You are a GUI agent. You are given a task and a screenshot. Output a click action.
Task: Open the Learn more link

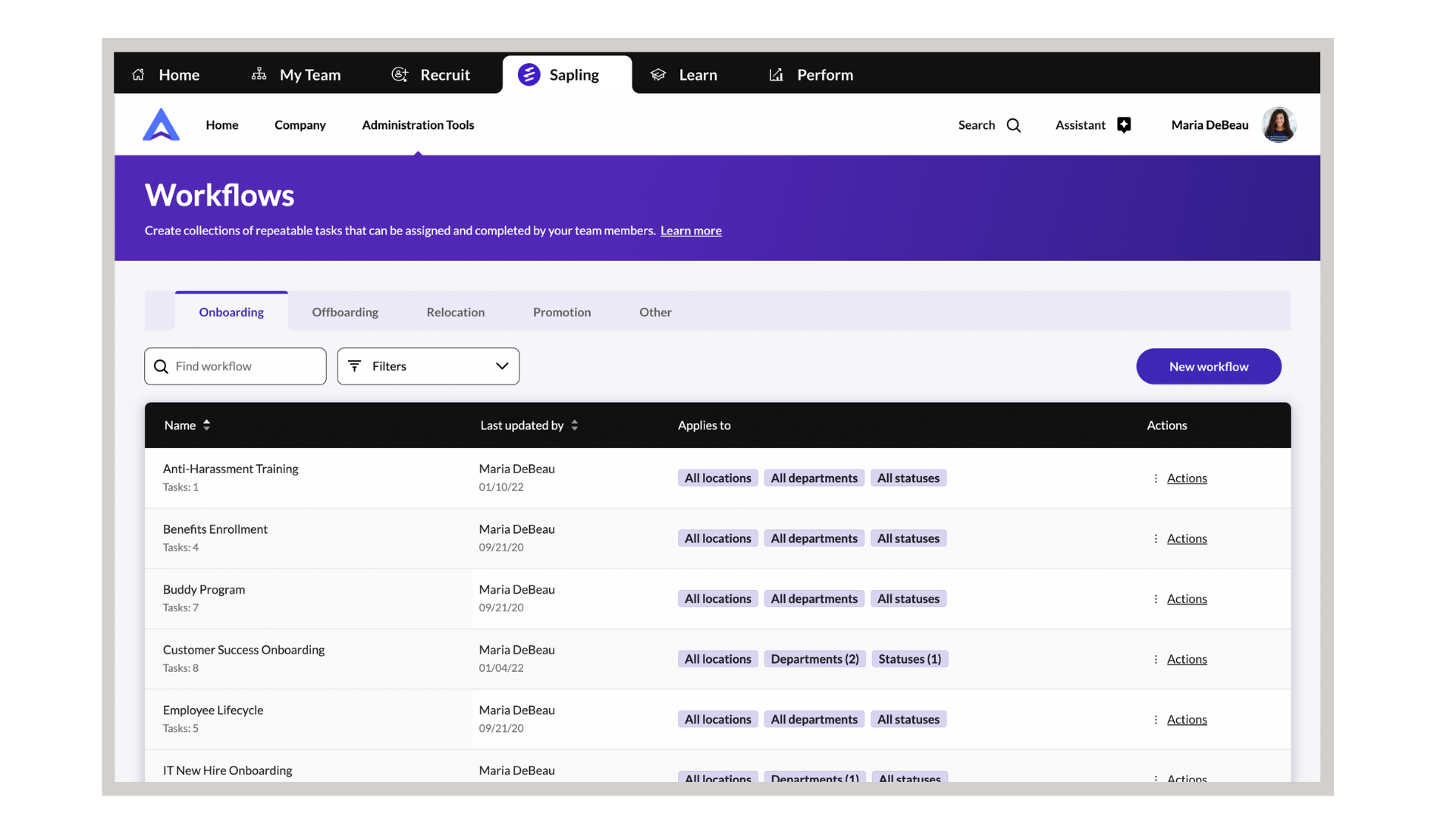pos(691,231)
